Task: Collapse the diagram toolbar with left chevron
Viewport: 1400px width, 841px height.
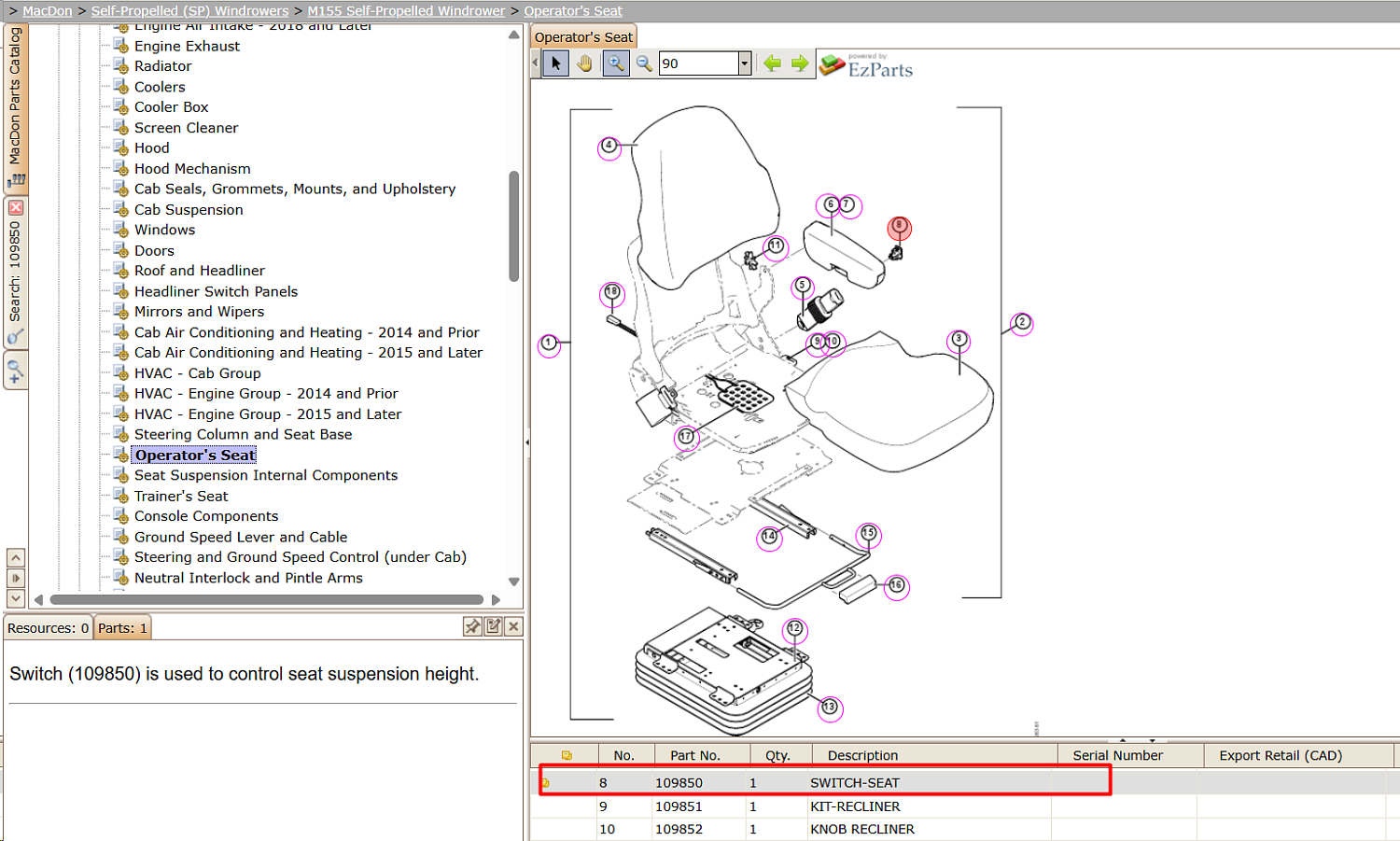Action: point(536,63)
